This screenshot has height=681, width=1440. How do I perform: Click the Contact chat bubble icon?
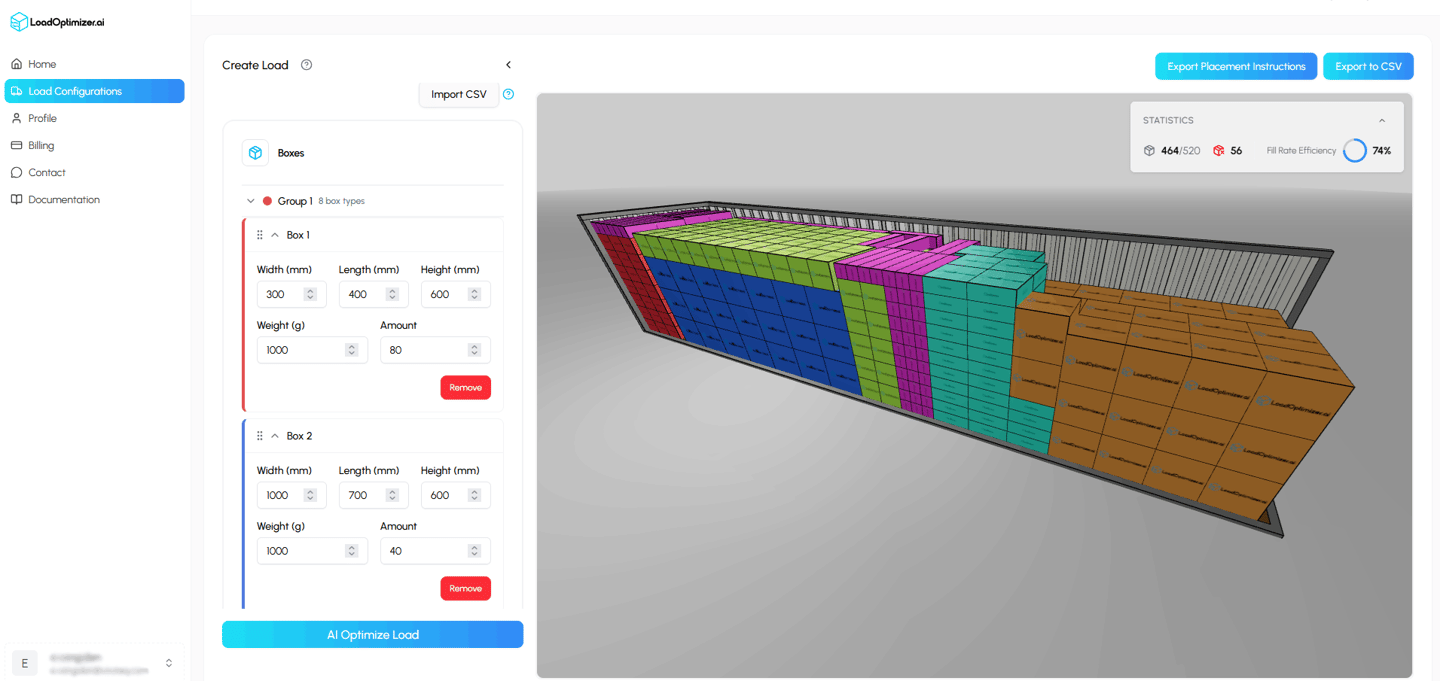point(16,172)
